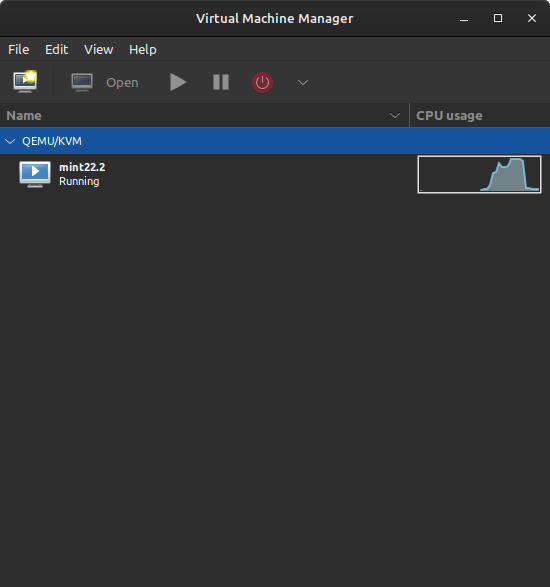Click the mint22.2 running monitor icon

click(x=35, y=174)
